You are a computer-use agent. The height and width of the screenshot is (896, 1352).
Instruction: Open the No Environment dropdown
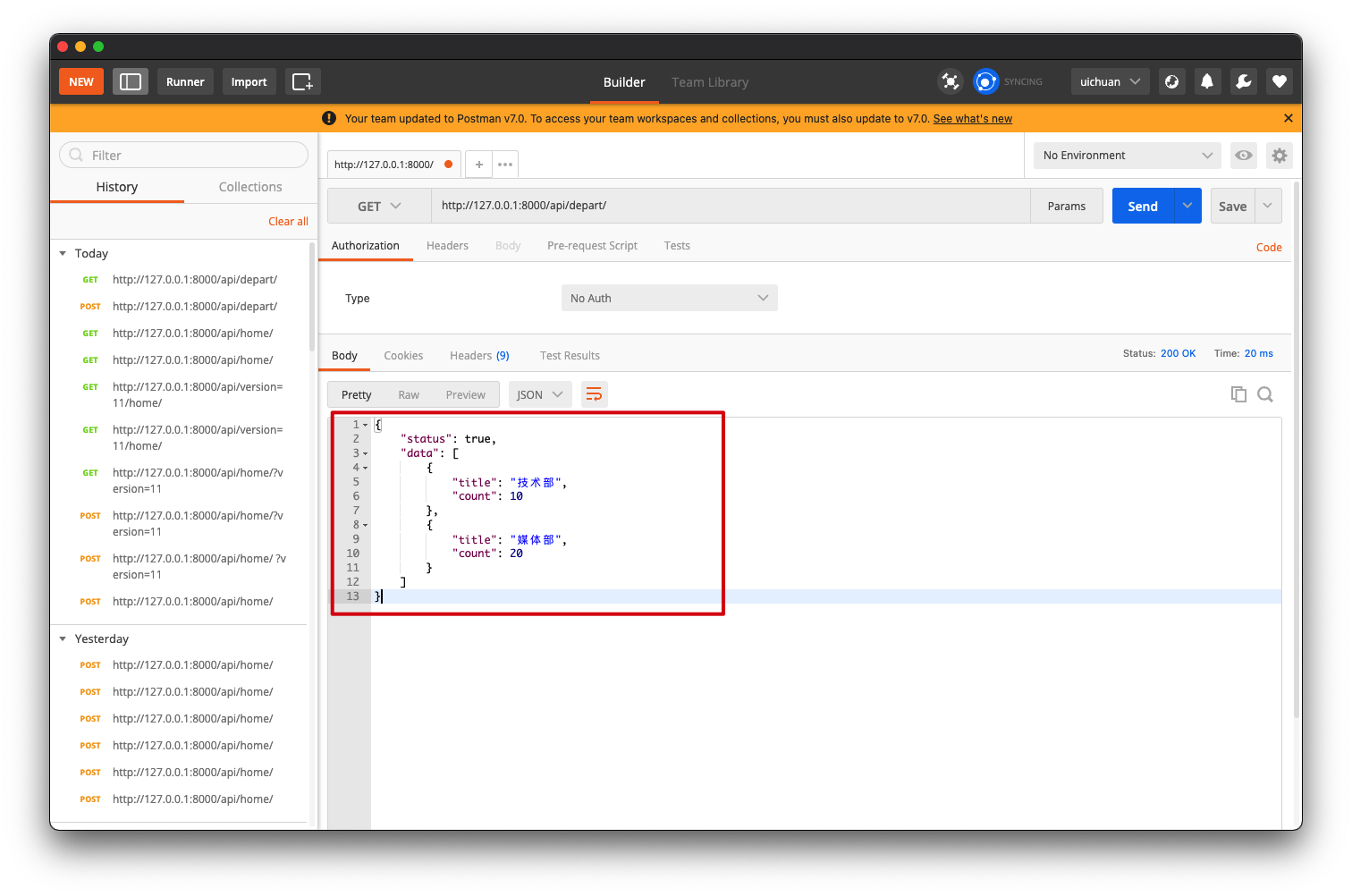pos(1128,156)
